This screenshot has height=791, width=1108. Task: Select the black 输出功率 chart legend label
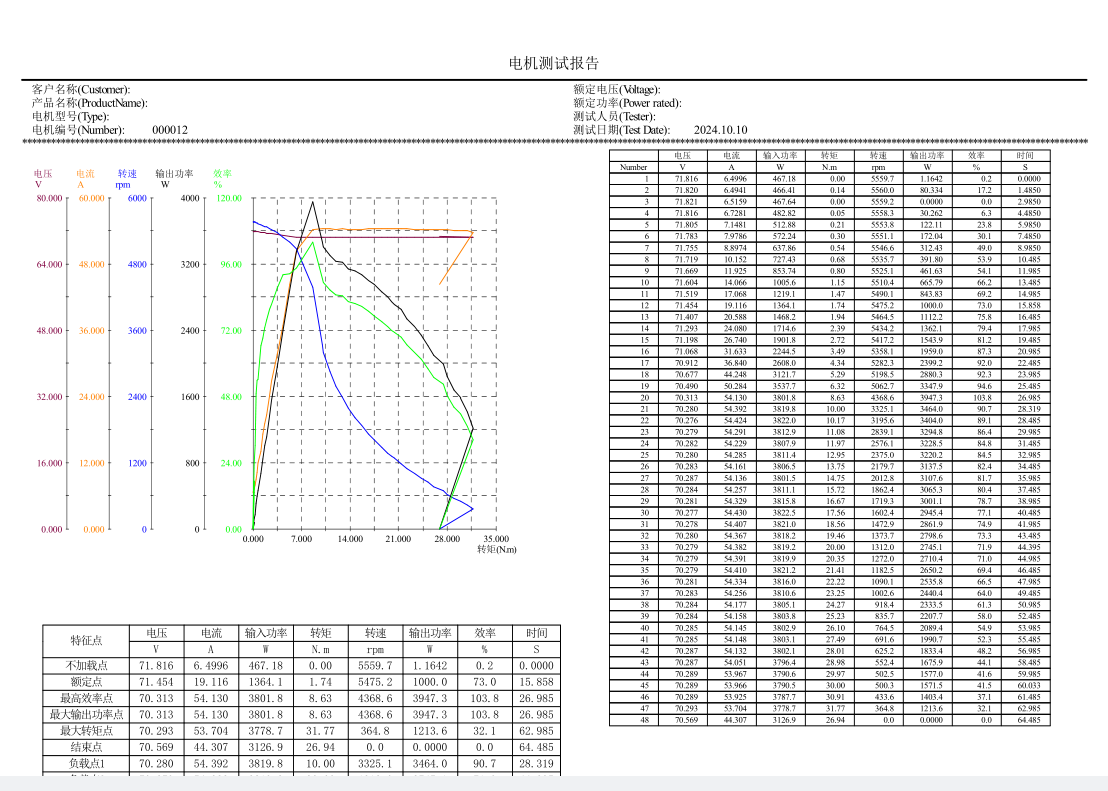(x=175, y=174)
